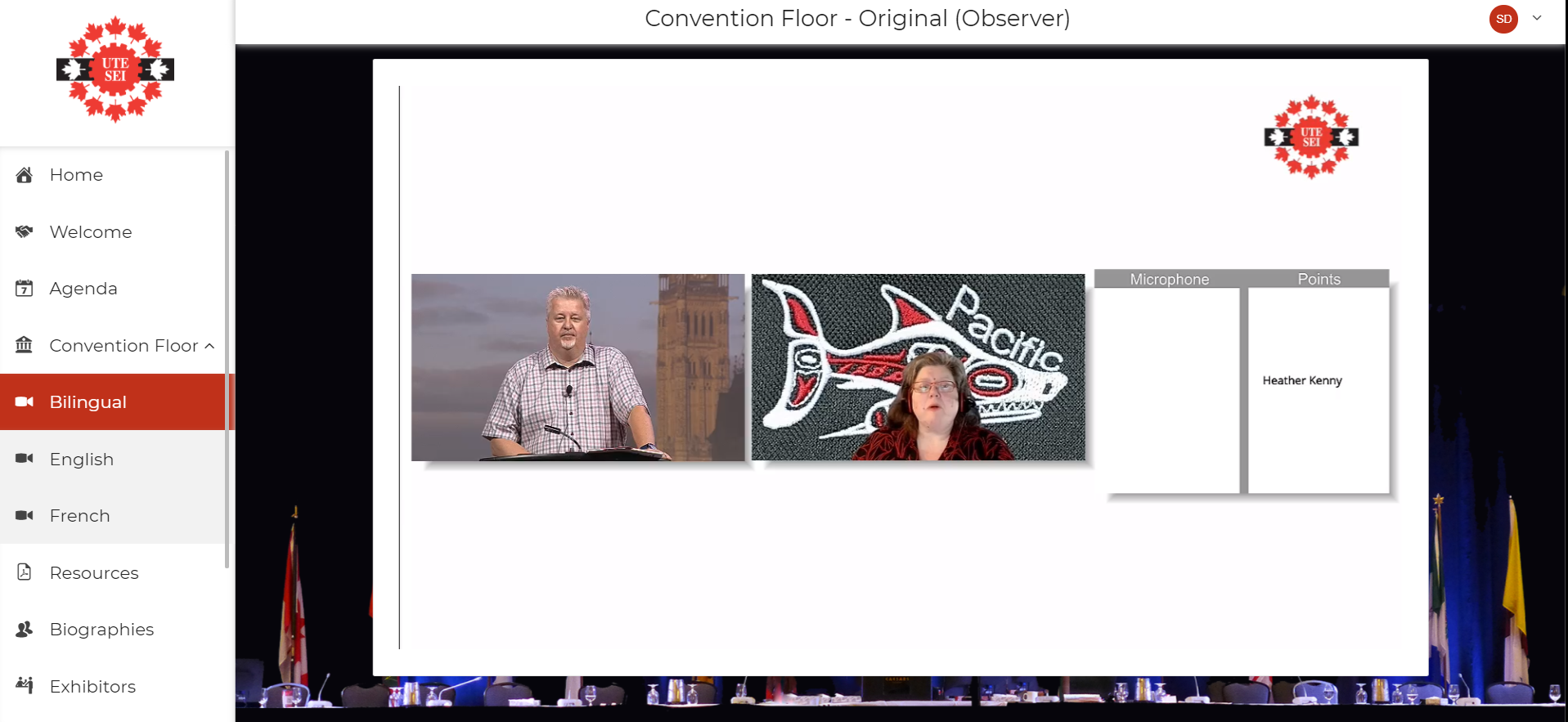Click the sidebar vertical scrollbar
Image resolution: width=1568 pixels, height=722 pixels.
(227, 358)
